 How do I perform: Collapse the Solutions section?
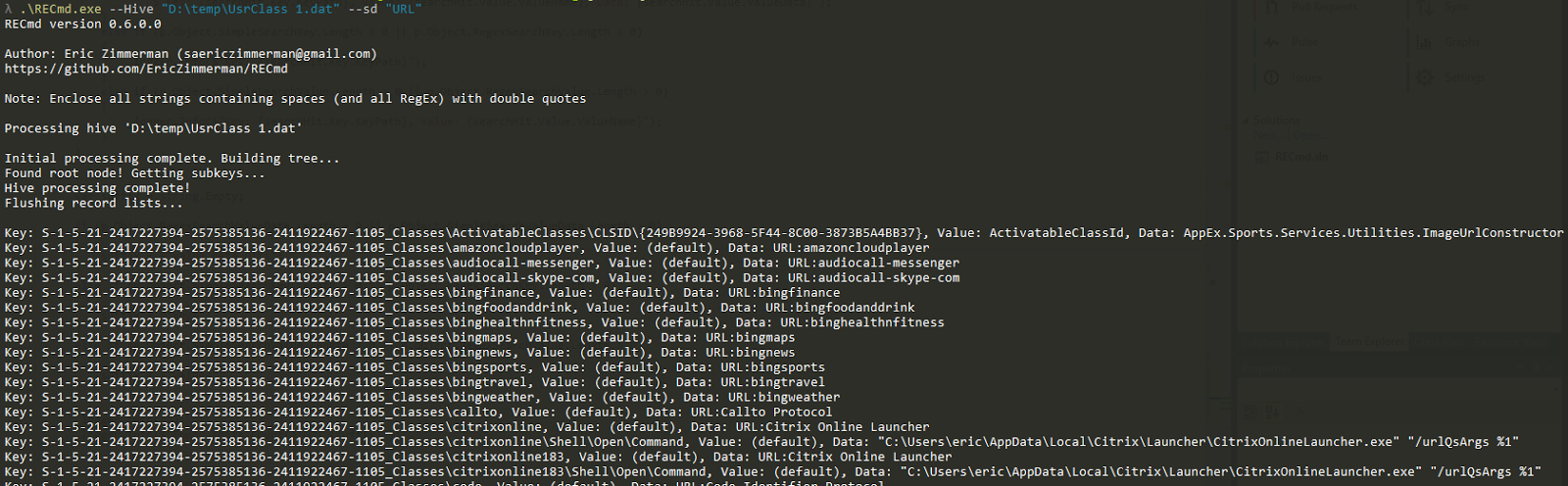pyautogui.click(x=1246, y=121)
